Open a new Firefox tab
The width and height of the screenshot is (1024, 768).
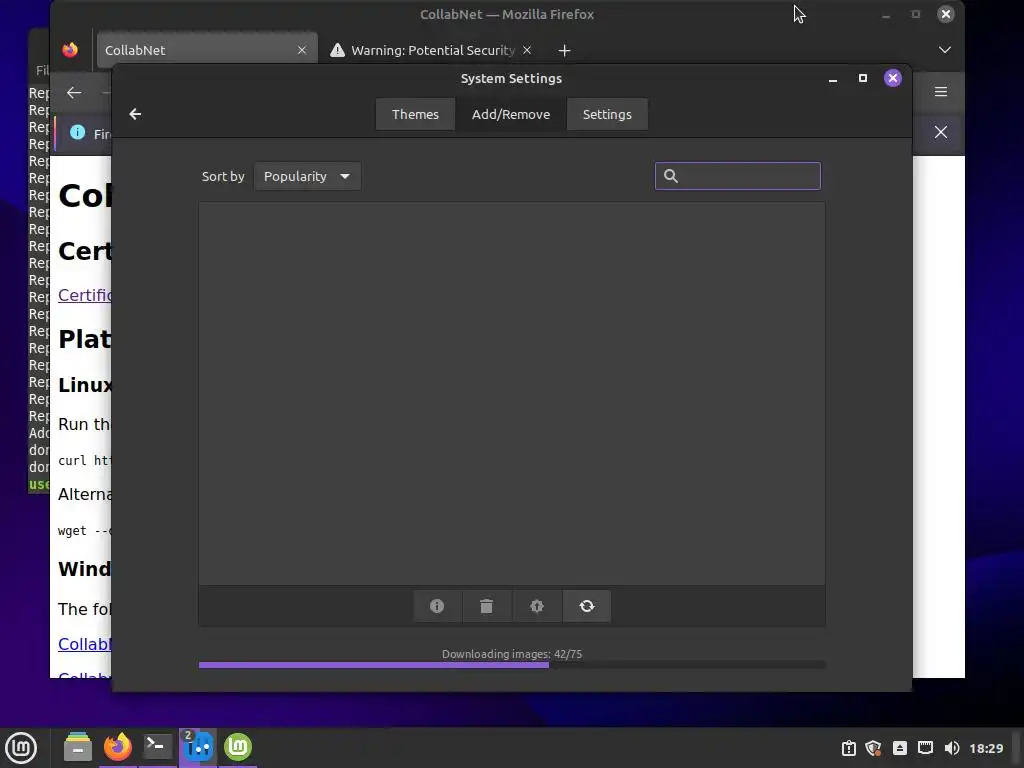564,50
